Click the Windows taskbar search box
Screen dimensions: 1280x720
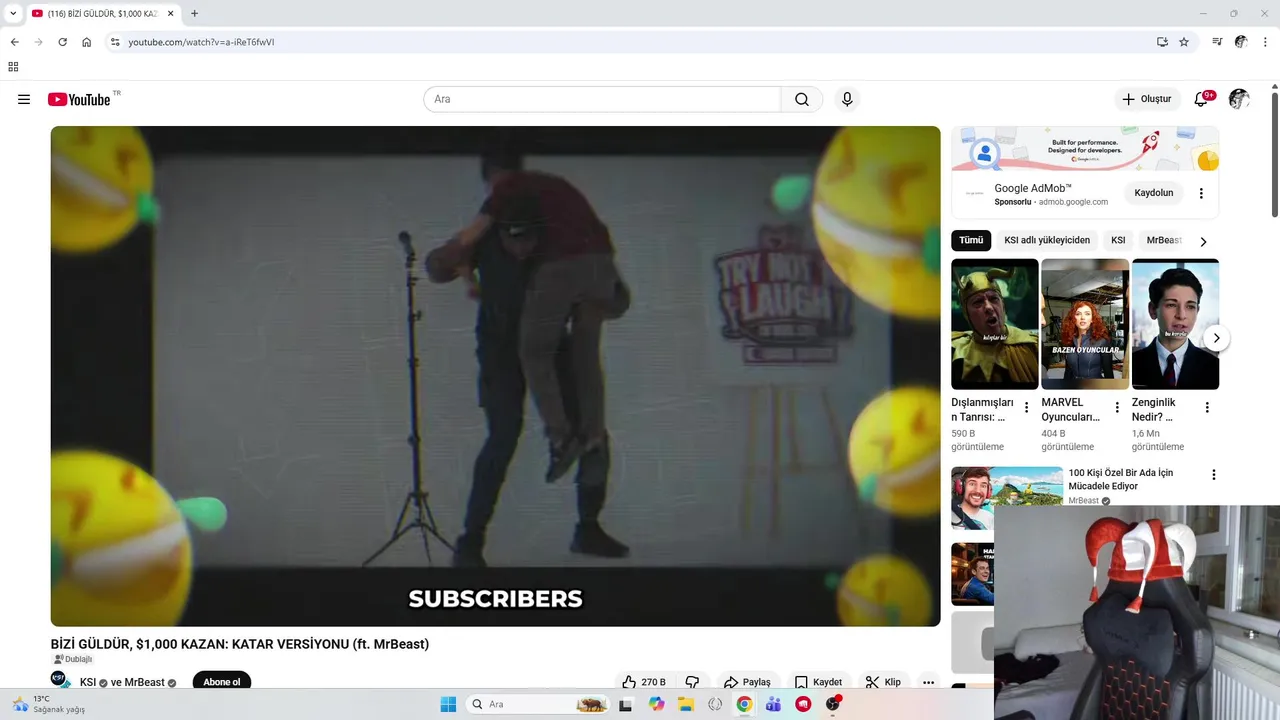click(x=539, y=704)
